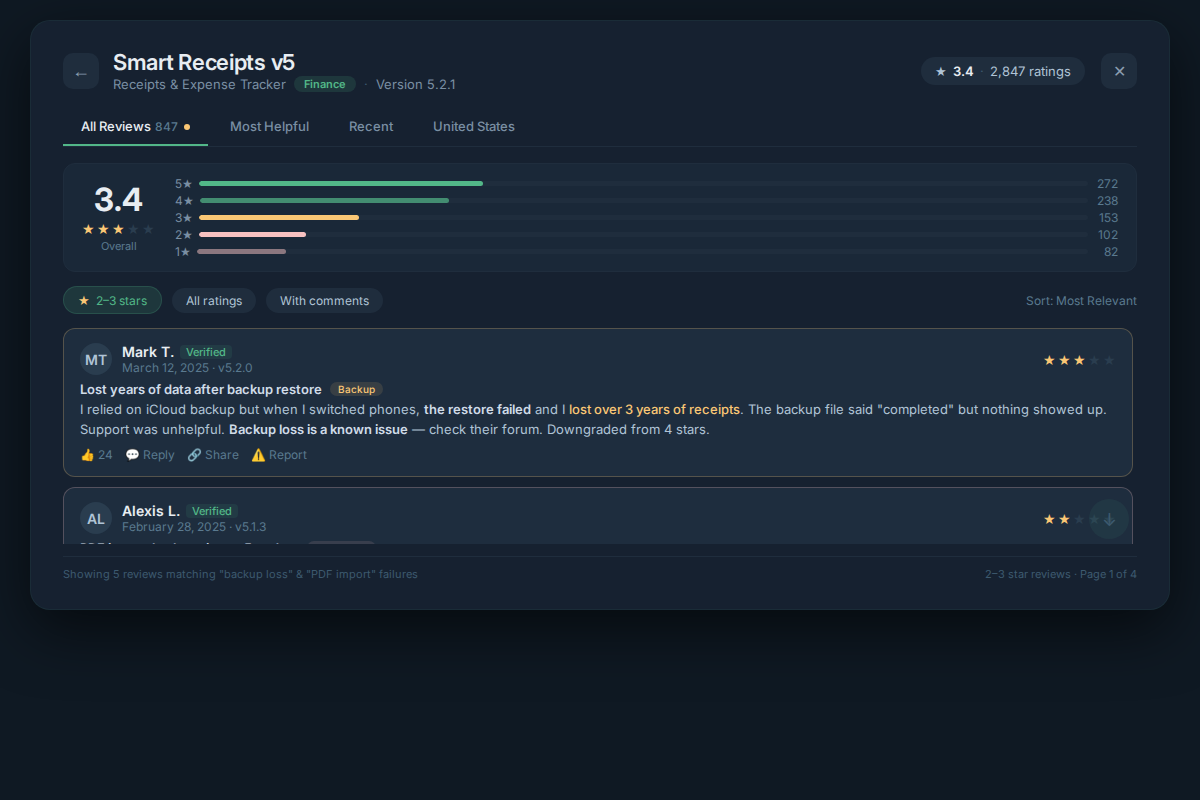The width and height of the screenshot is (1200, 800).
Task: Click the 272 count for 5-star reviews
Action: click(x=1107, y=184)
